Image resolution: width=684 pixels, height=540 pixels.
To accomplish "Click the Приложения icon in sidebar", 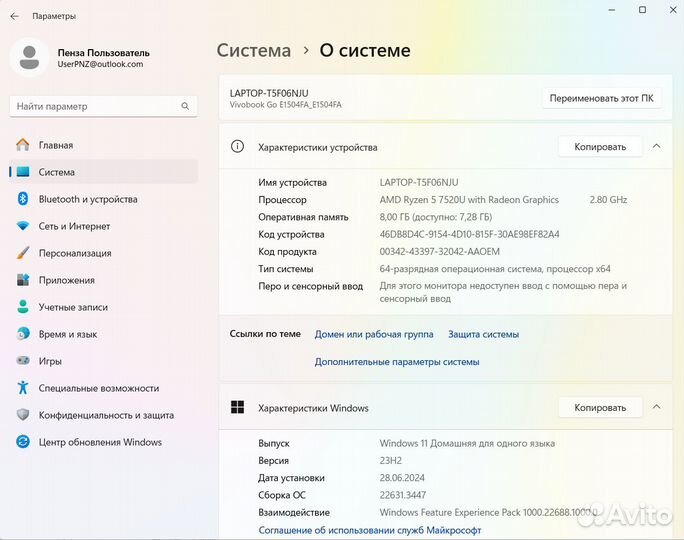I will (23, 280).
